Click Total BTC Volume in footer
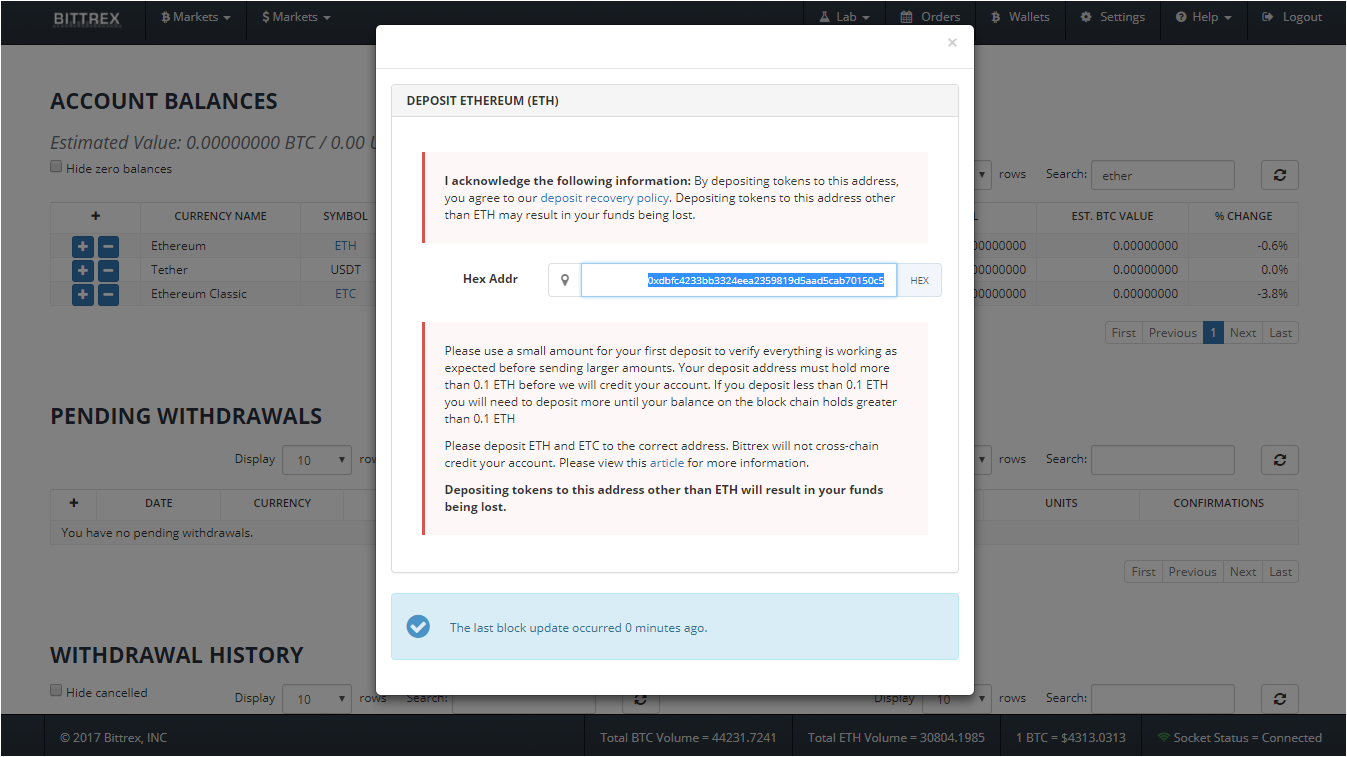Image resolution: width=1347 pixels, height=757 pixels. tap(688, 738)
